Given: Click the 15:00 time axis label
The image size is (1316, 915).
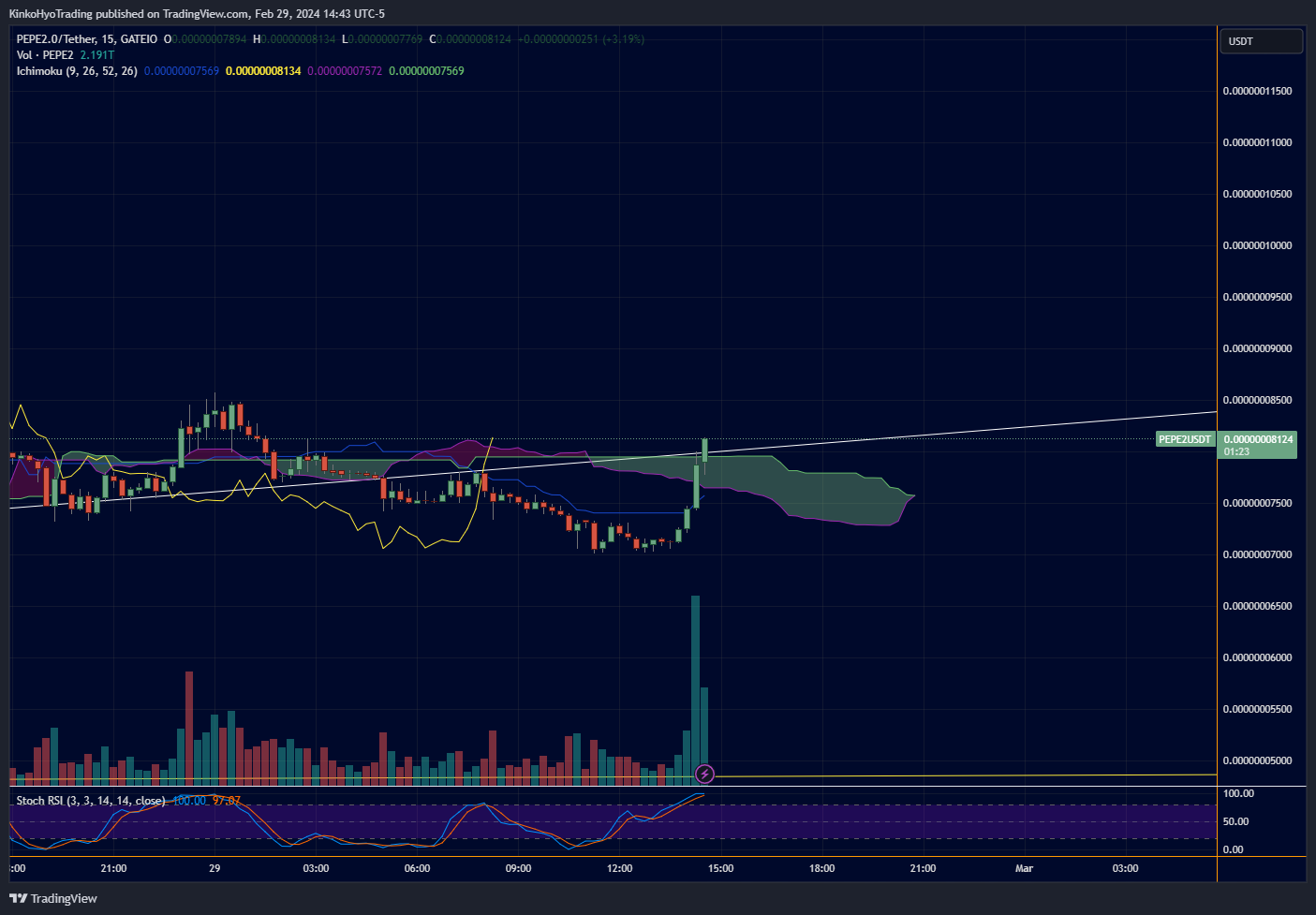Looking at the screenshot, I should point(720,868).
